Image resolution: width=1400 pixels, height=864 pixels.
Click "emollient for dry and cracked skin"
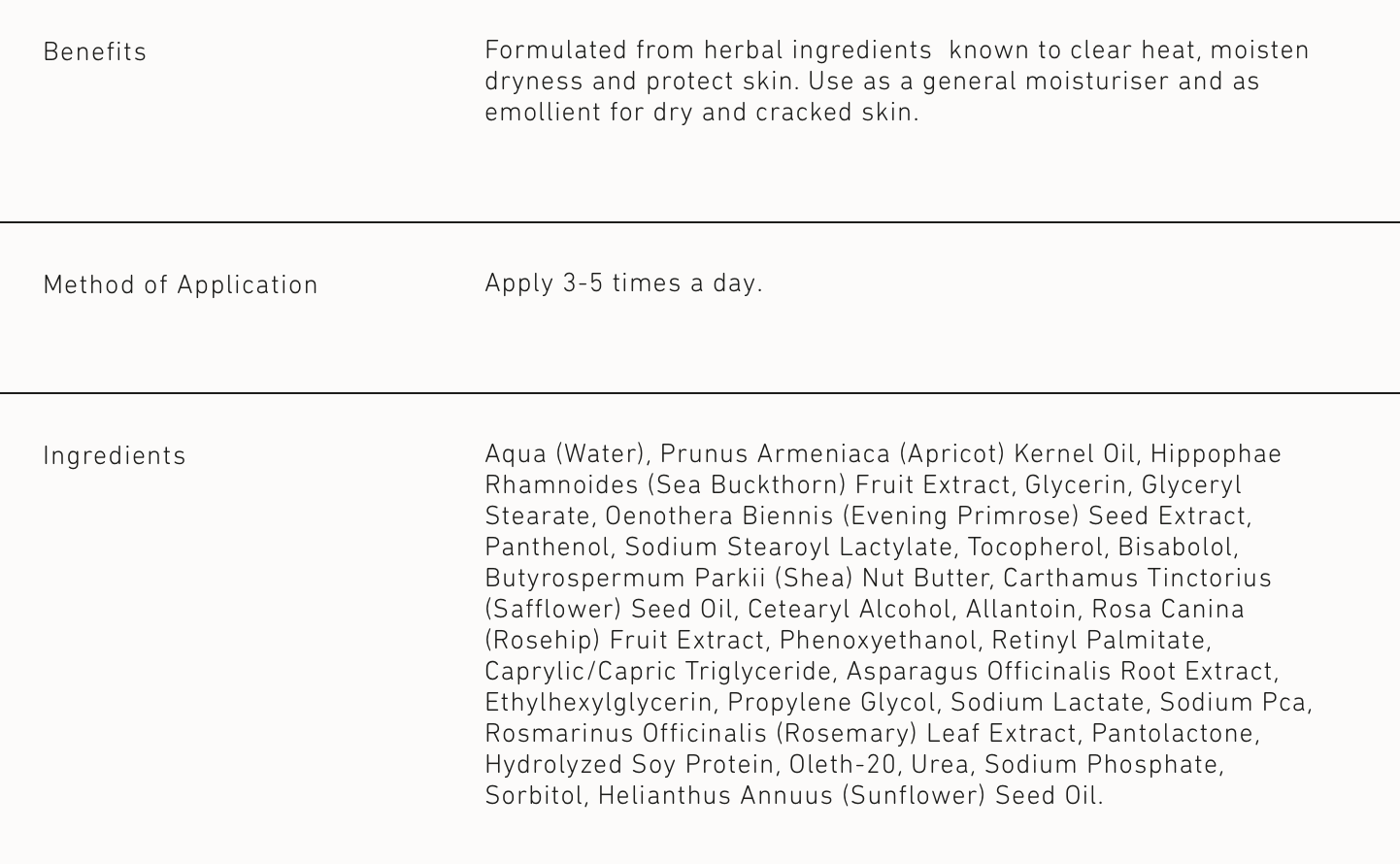point(700,113)
